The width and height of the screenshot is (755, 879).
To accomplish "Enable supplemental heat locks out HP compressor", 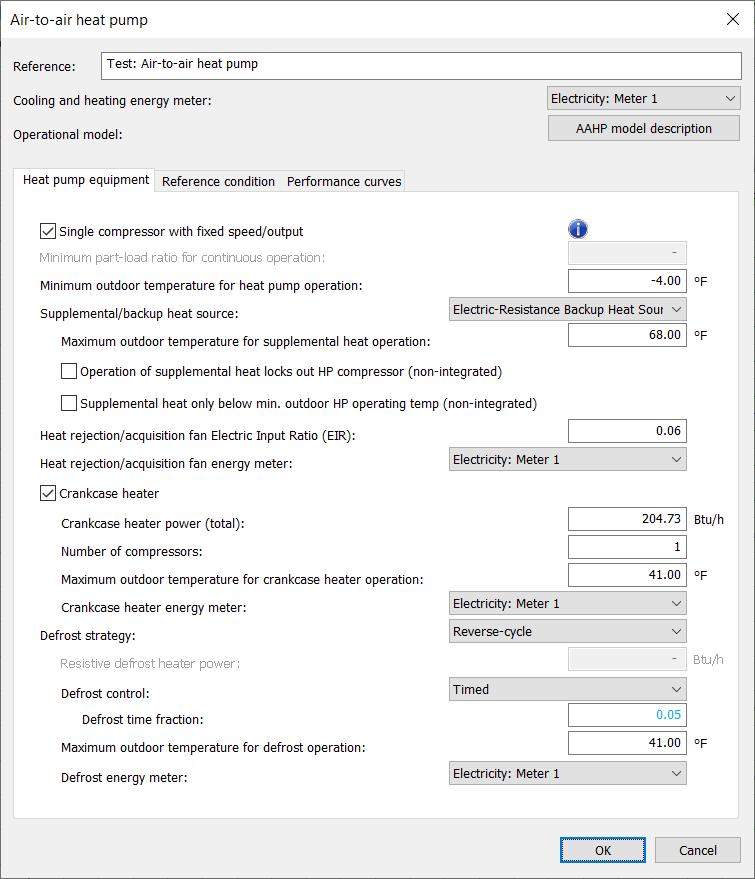I will click(x=69, y=372).
